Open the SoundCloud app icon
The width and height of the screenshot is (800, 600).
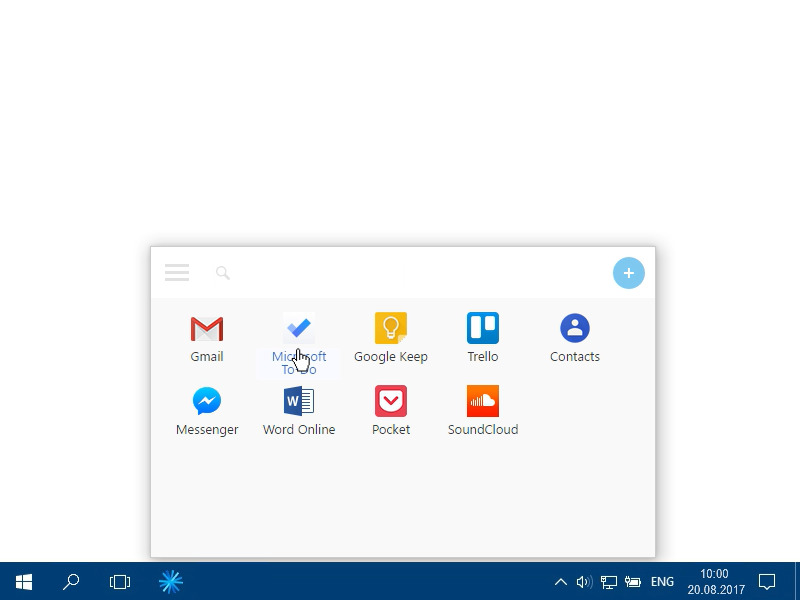click(483, 401)
